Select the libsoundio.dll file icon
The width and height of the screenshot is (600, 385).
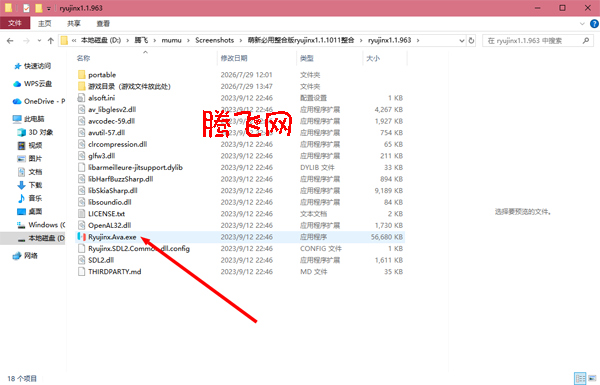point(81,202)
